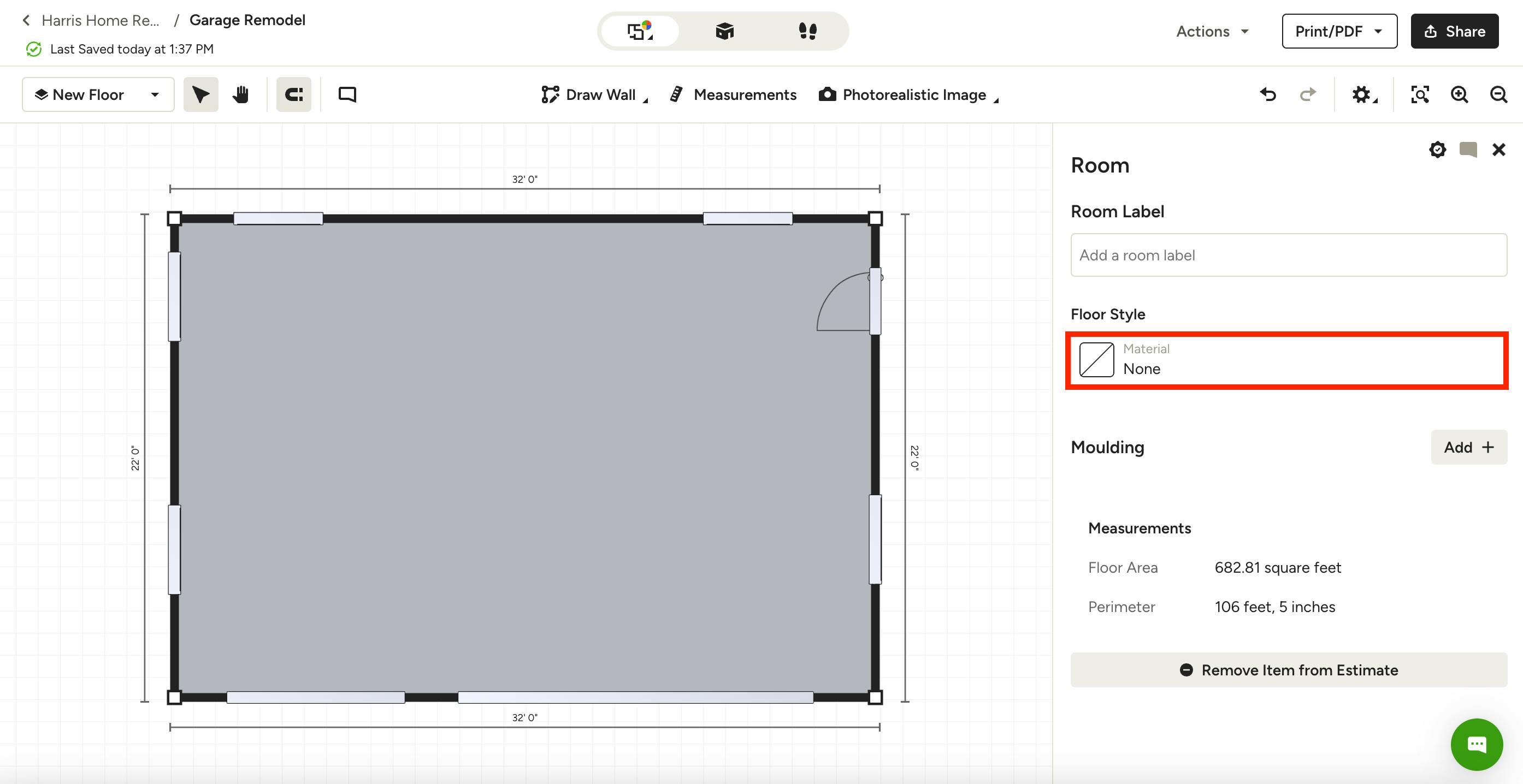The height and width of the screenshot is (784, 1523).
Task: Select the hand pan tool
Action: 240,94
